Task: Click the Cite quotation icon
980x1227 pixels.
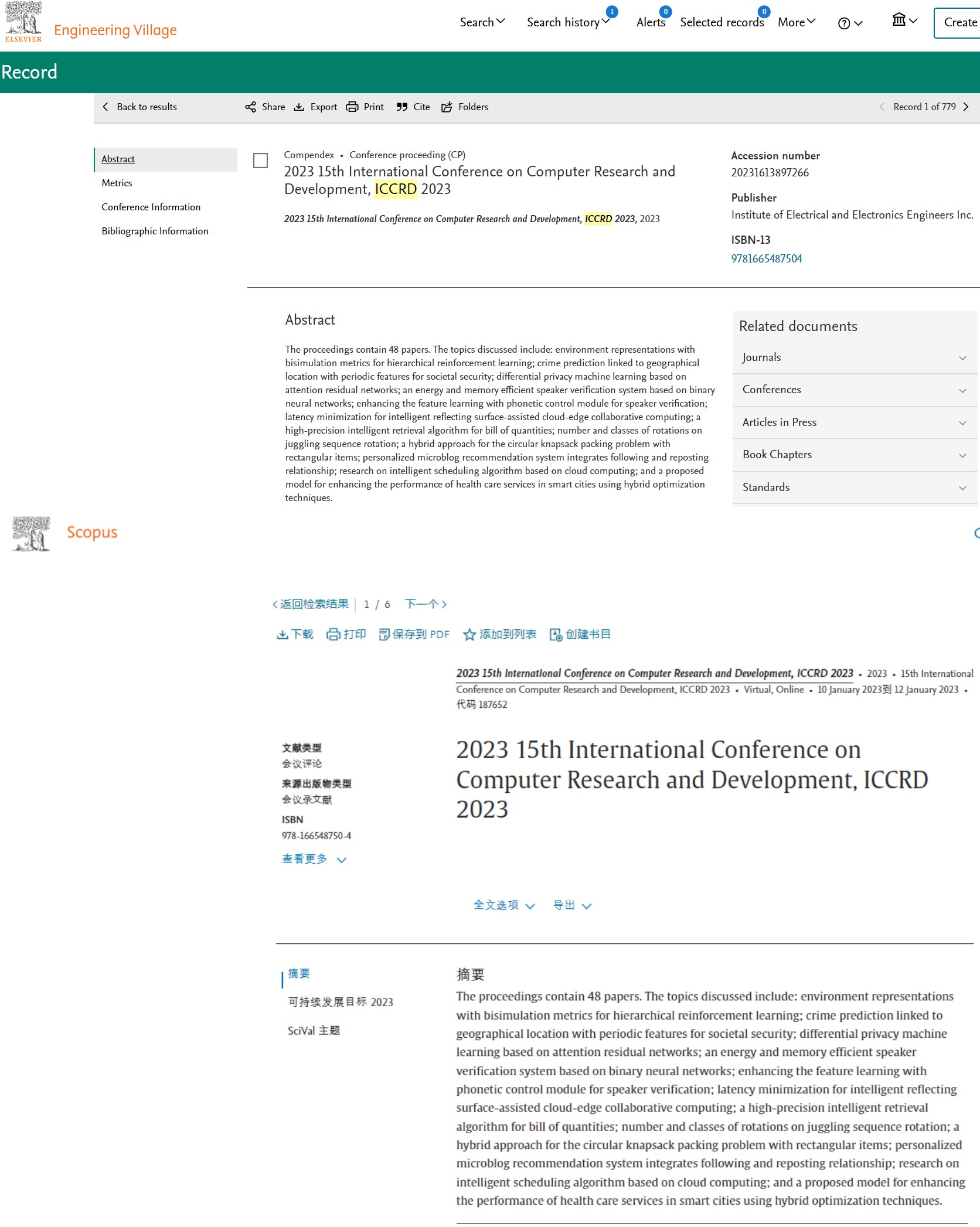Action: point(401,107)
